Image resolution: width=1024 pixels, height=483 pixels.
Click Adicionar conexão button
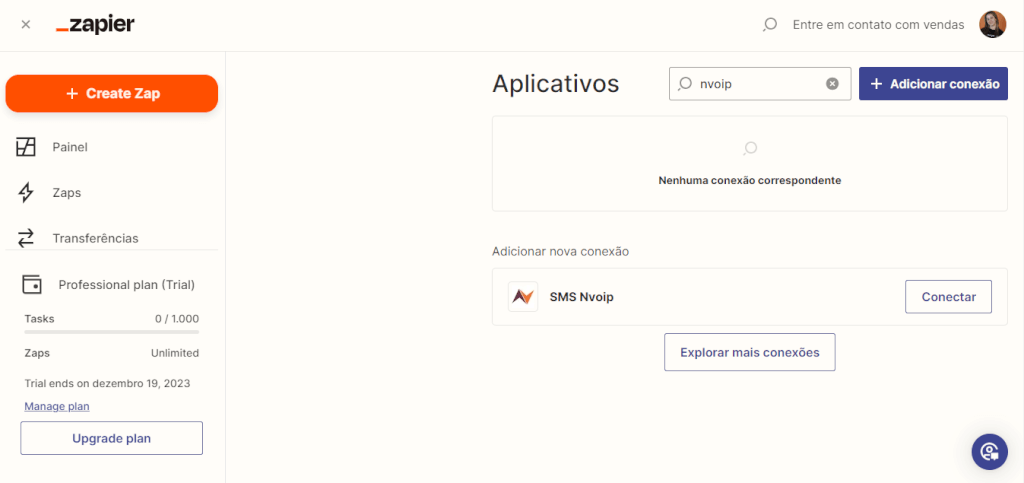click(x=933, y=84)
